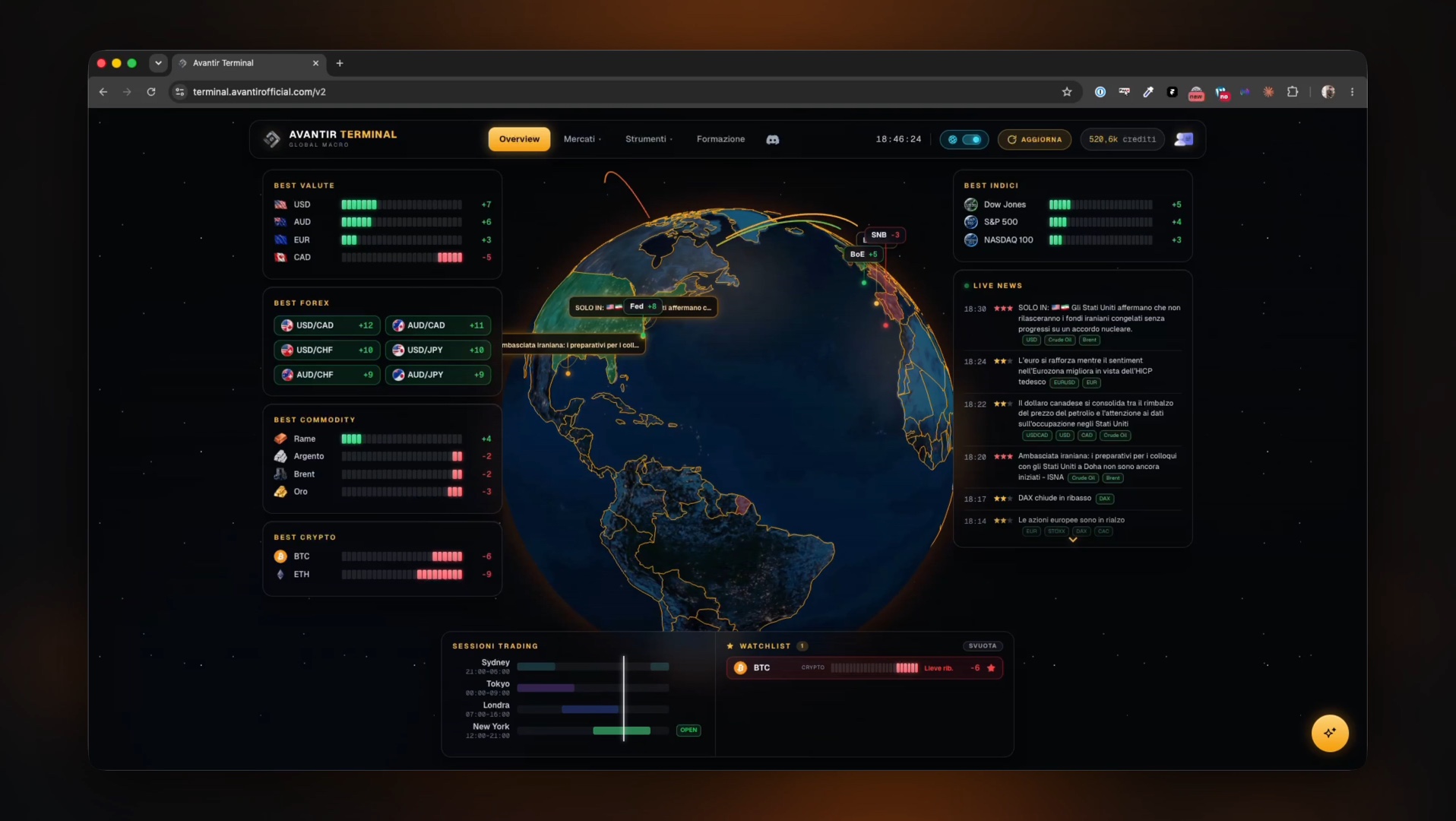Select the AUD/CAD forex pair
The width and height of the screenshot is (1456, 821).
pyautogui.click(x=438, y=325)
